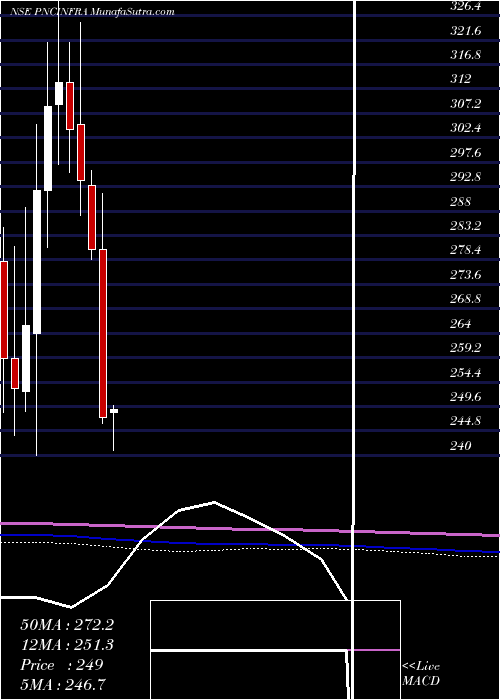Click the 316.8 price axis label
The width and height of the screenshot is (500, 700).
[x=466, y=55]
